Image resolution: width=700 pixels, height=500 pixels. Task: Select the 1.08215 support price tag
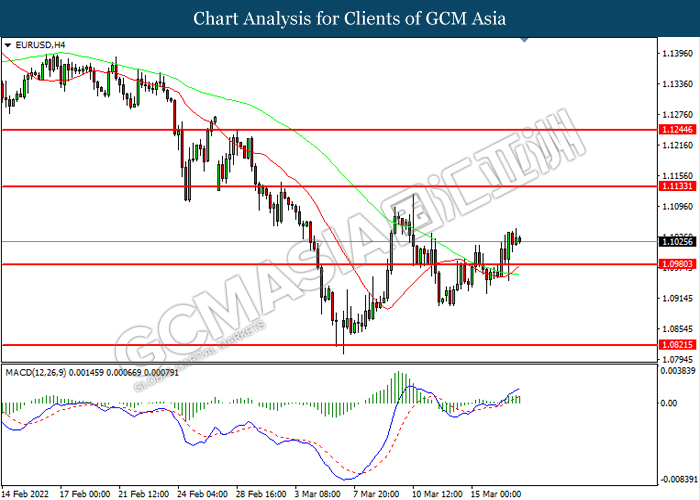(x=677, y=345)
